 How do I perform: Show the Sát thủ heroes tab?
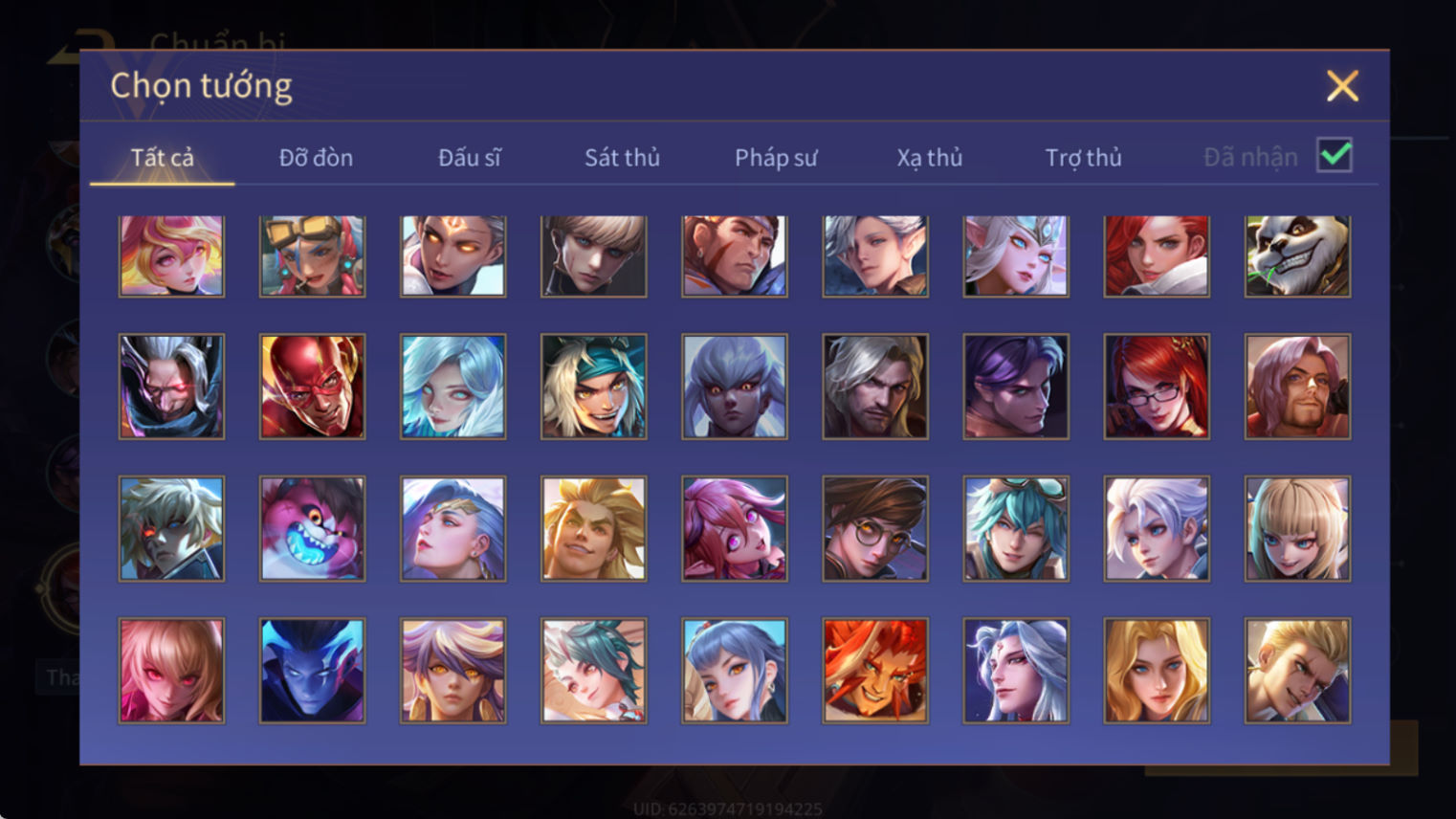click(622, 157)
